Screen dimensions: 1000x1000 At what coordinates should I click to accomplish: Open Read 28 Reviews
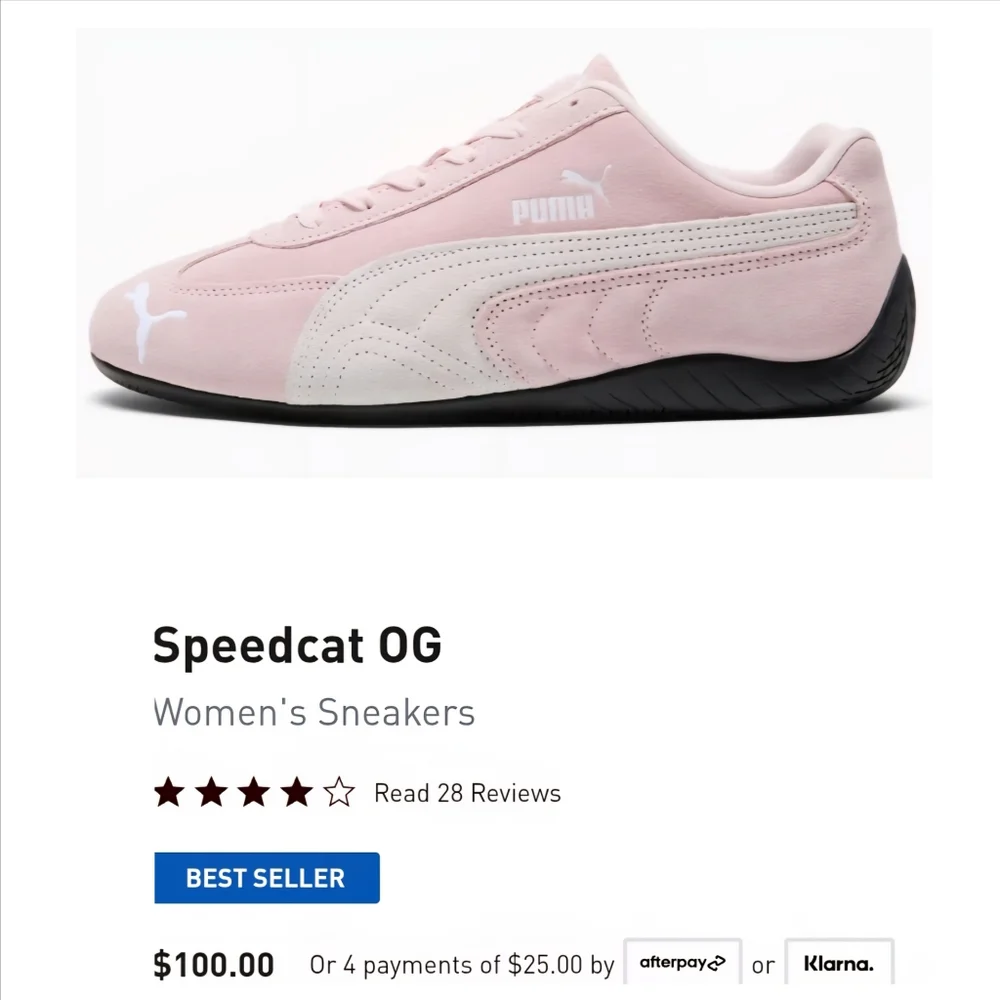click(465, 793)
